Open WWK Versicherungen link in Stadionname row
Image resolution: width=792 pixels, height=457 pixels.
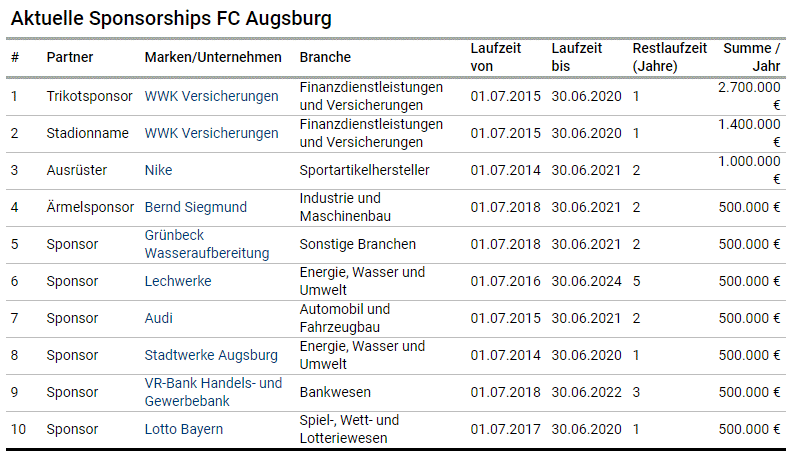coord(211,133)
